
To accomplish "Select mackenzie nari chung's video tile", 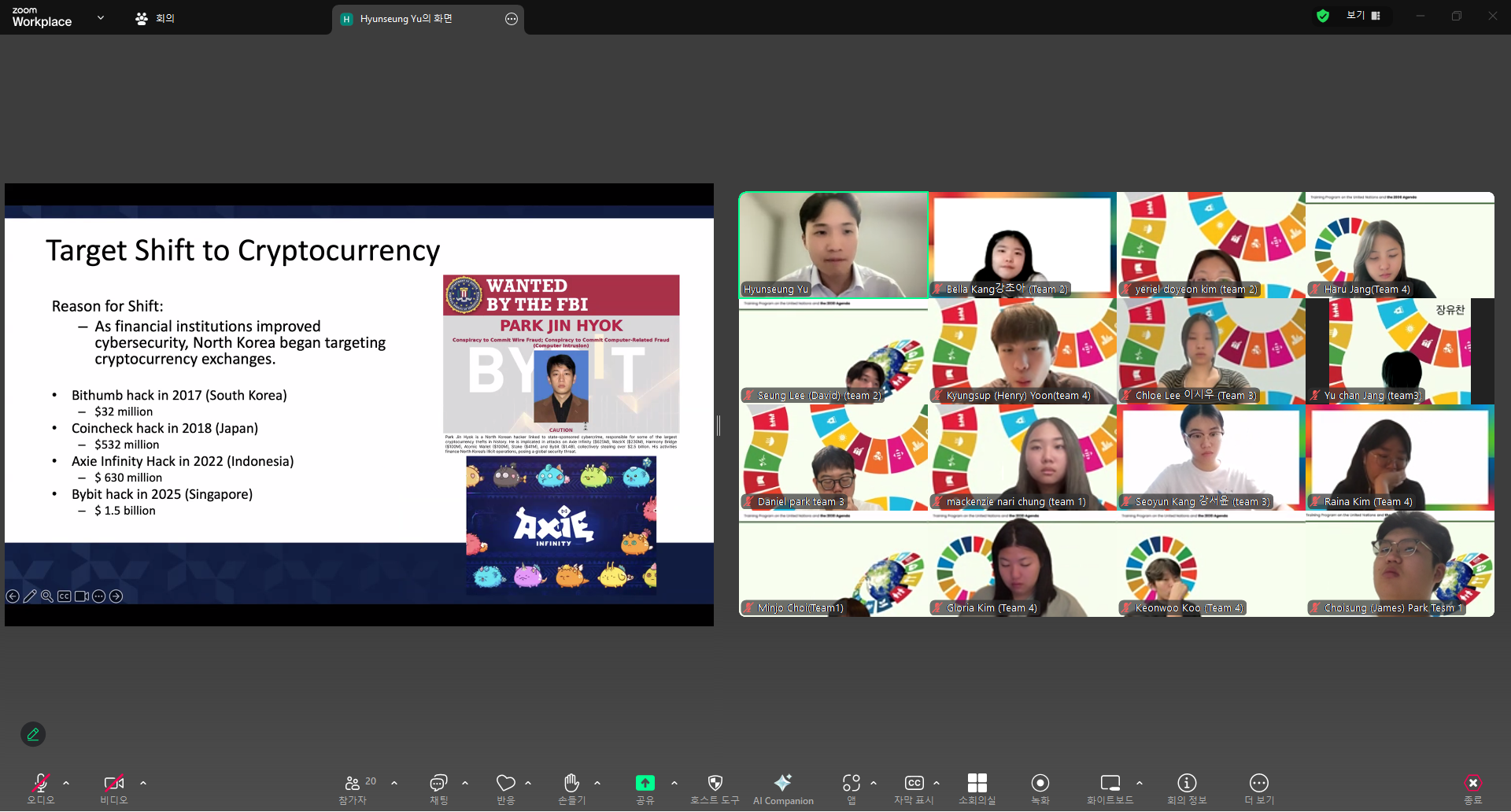I will click(1022, 457).
